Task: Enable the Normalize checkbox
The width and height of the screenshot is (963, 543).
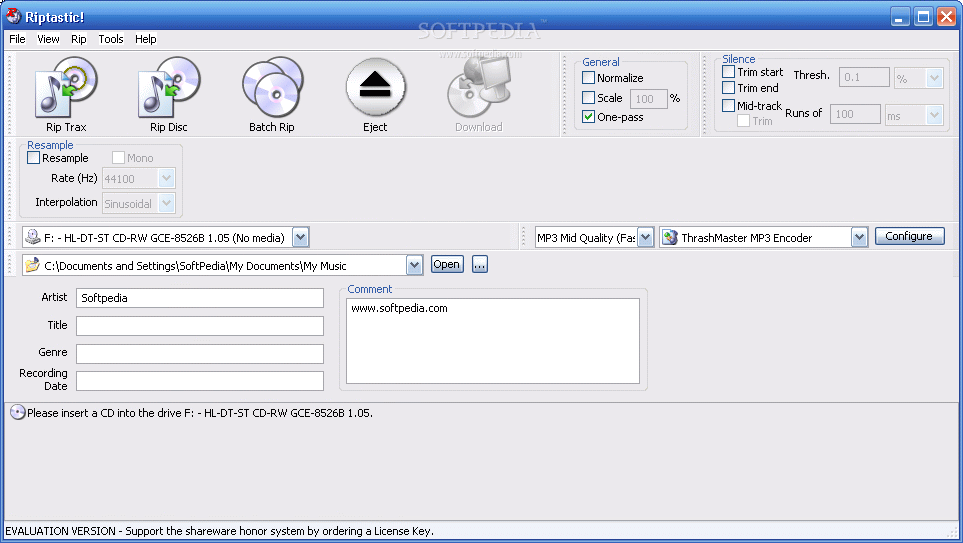Action: 588,77
